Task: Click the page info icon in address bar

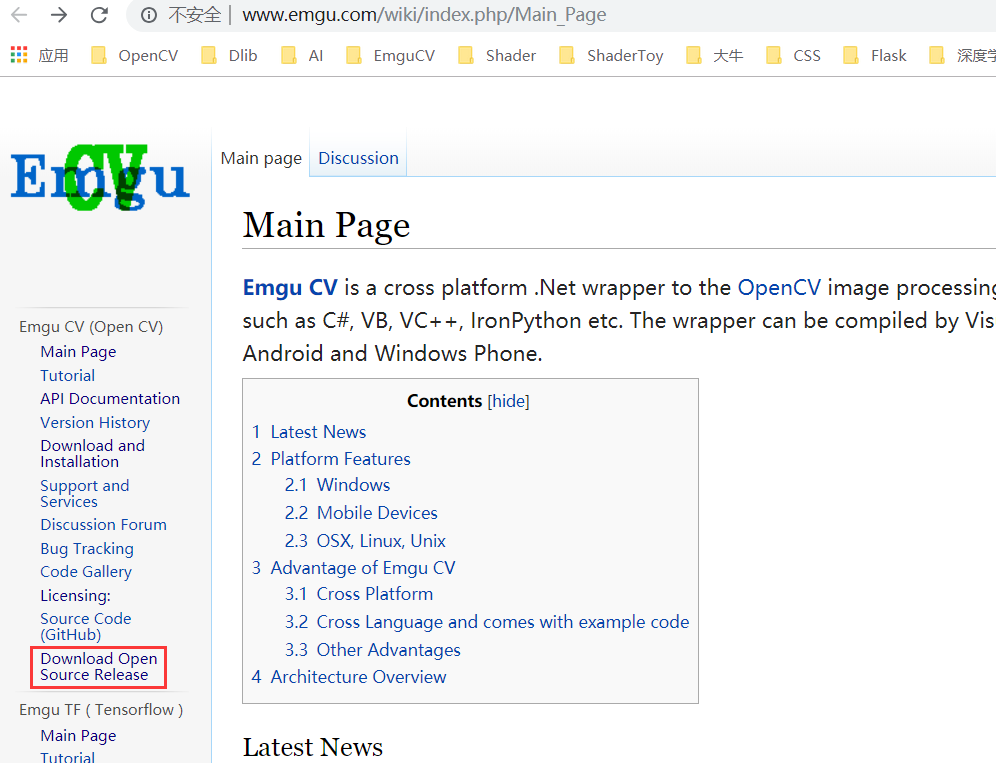Action: (149, 15)
